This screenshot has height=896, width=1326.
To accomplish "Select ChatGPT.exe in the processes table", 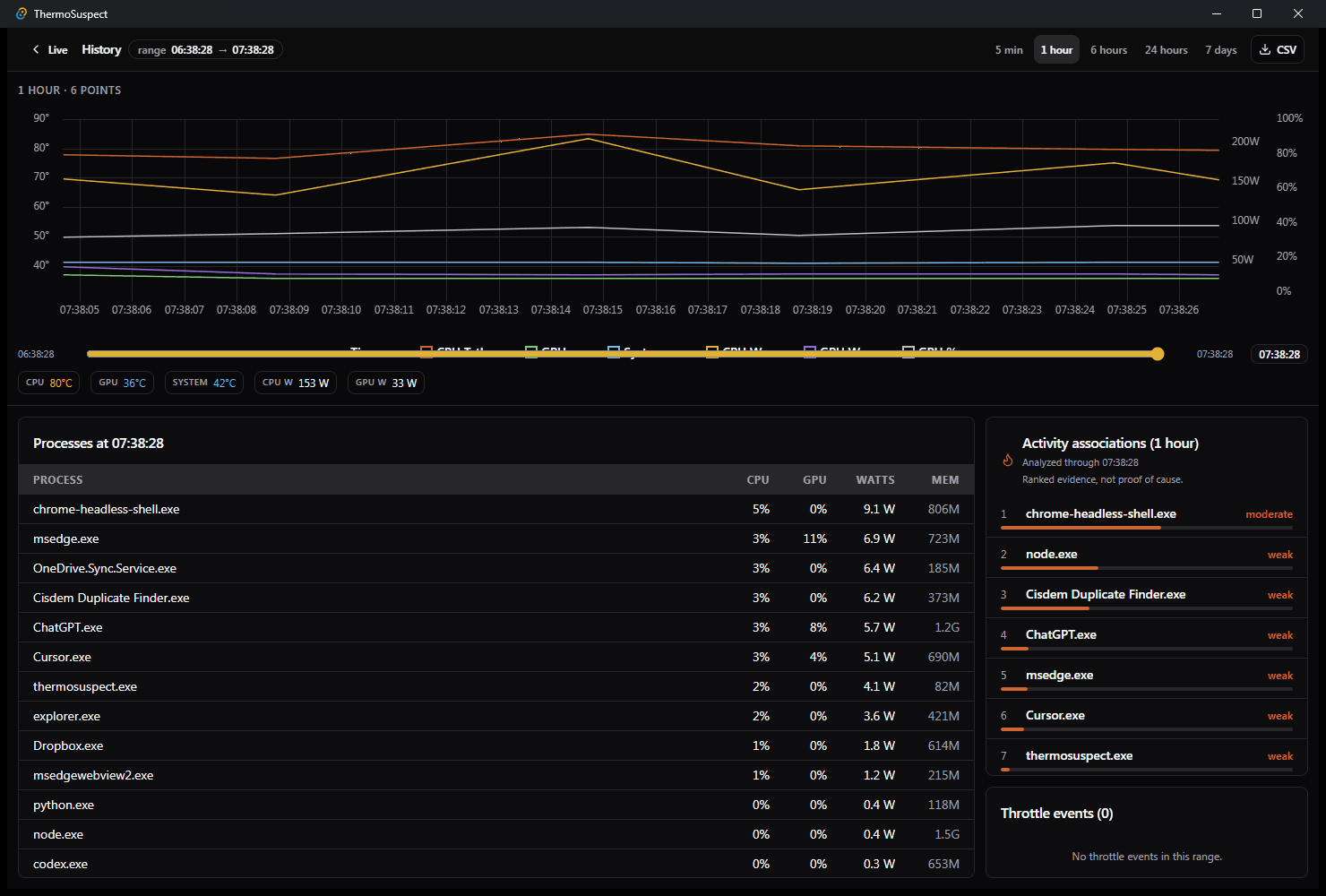I will coord(496,627).
